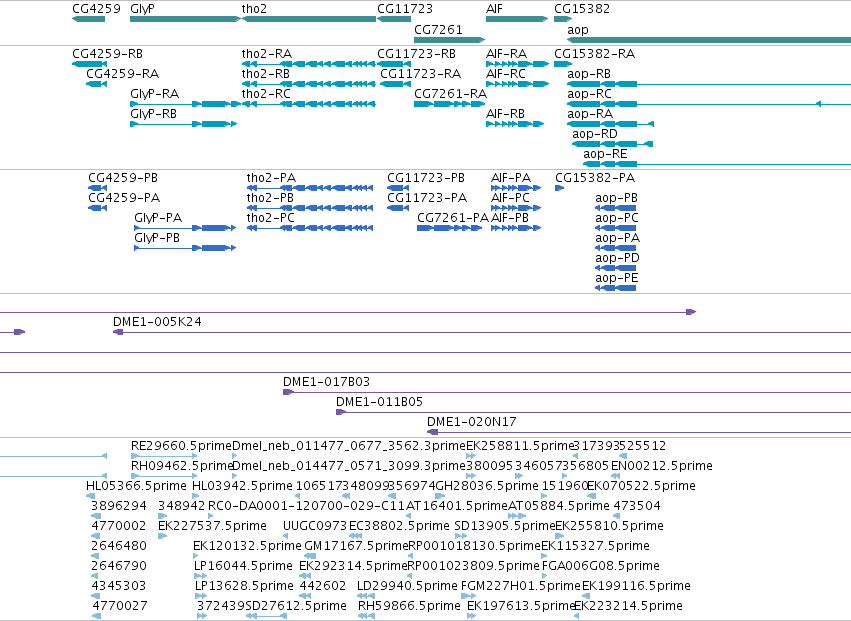Click transcript tho2-RA

pyautogui.click(x=309, y=64)
